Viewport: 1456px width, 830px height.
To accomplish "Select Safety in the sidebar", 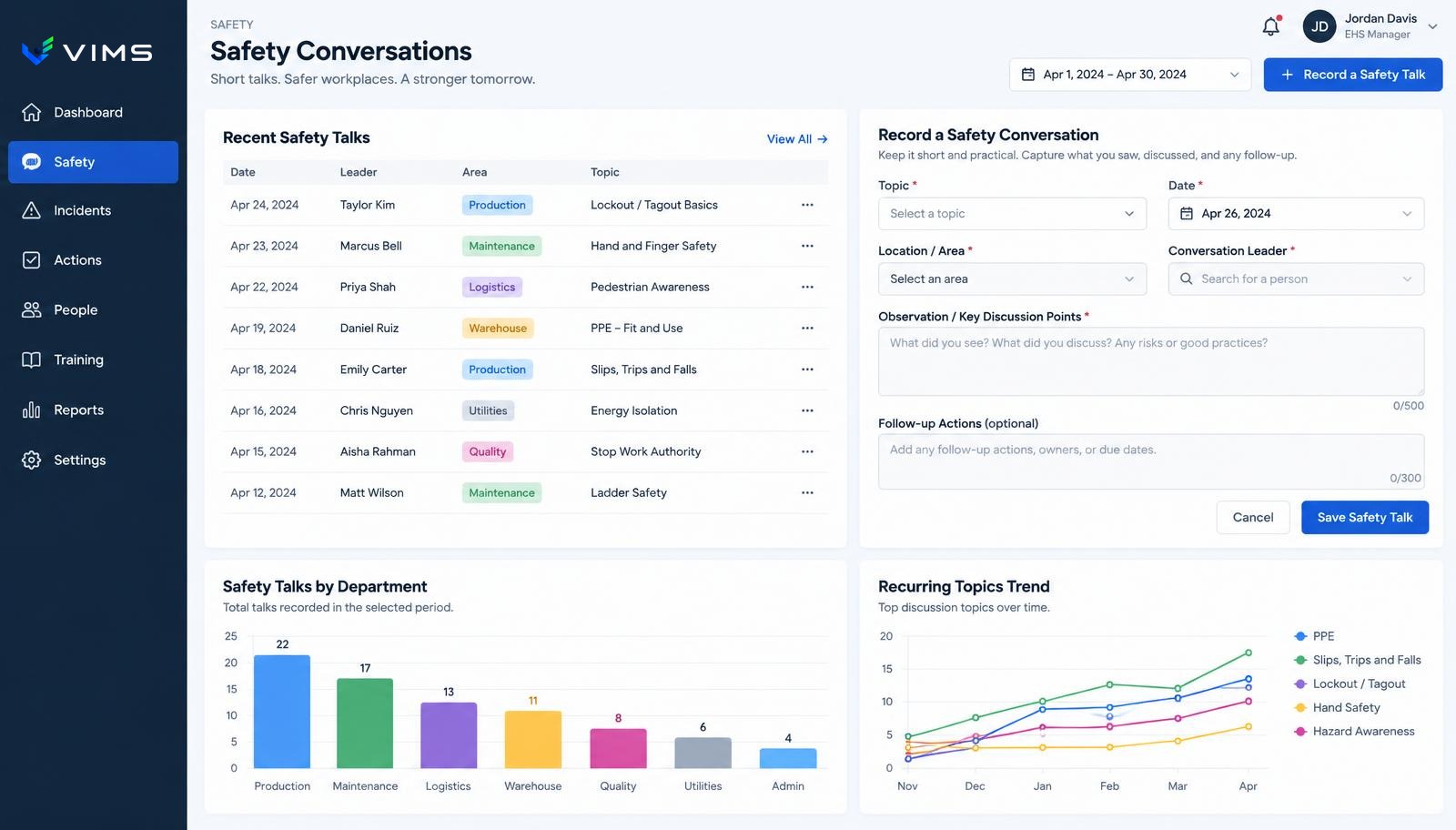I will (93, 162).
